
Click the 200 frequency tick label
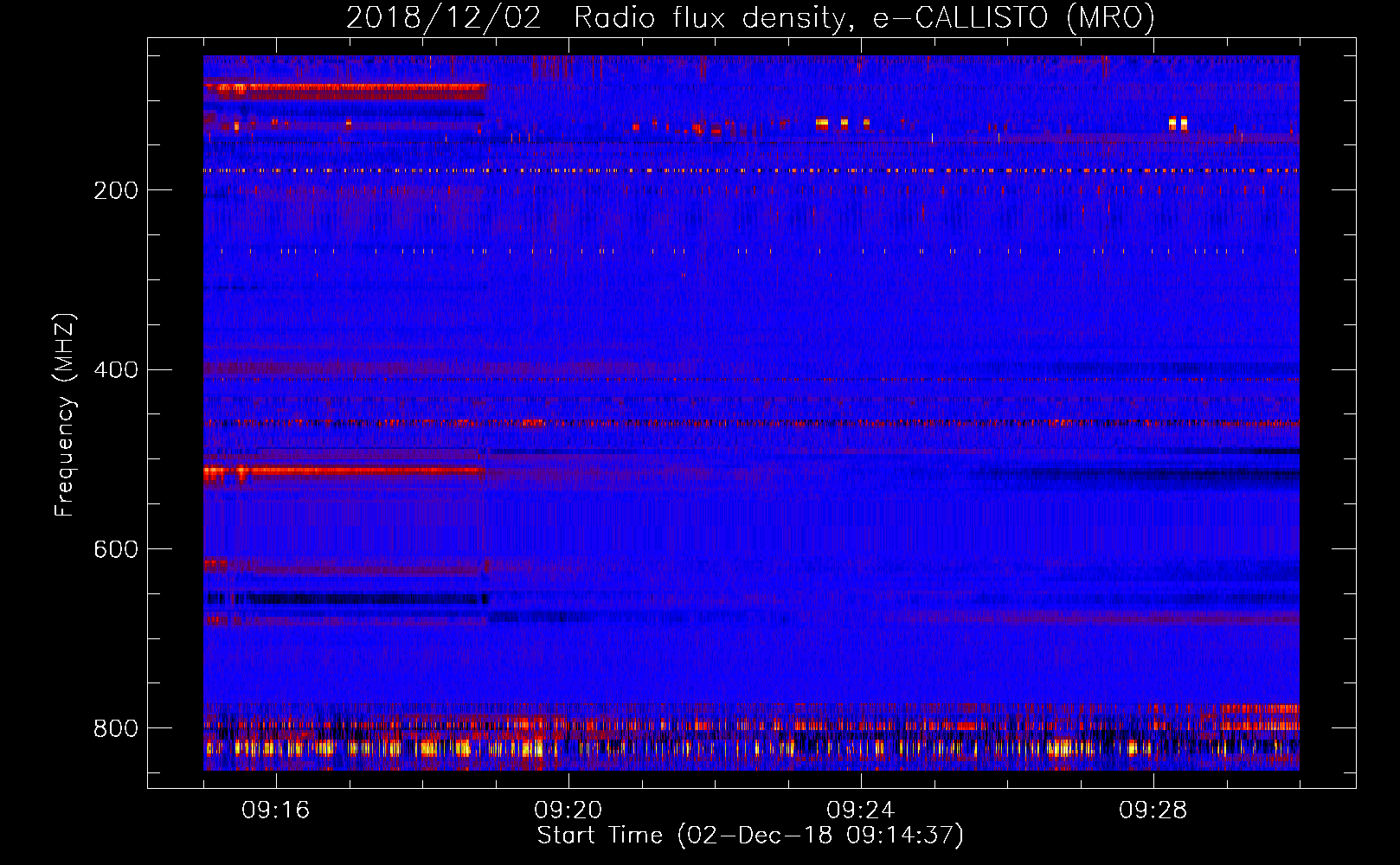tap(116, 190)
